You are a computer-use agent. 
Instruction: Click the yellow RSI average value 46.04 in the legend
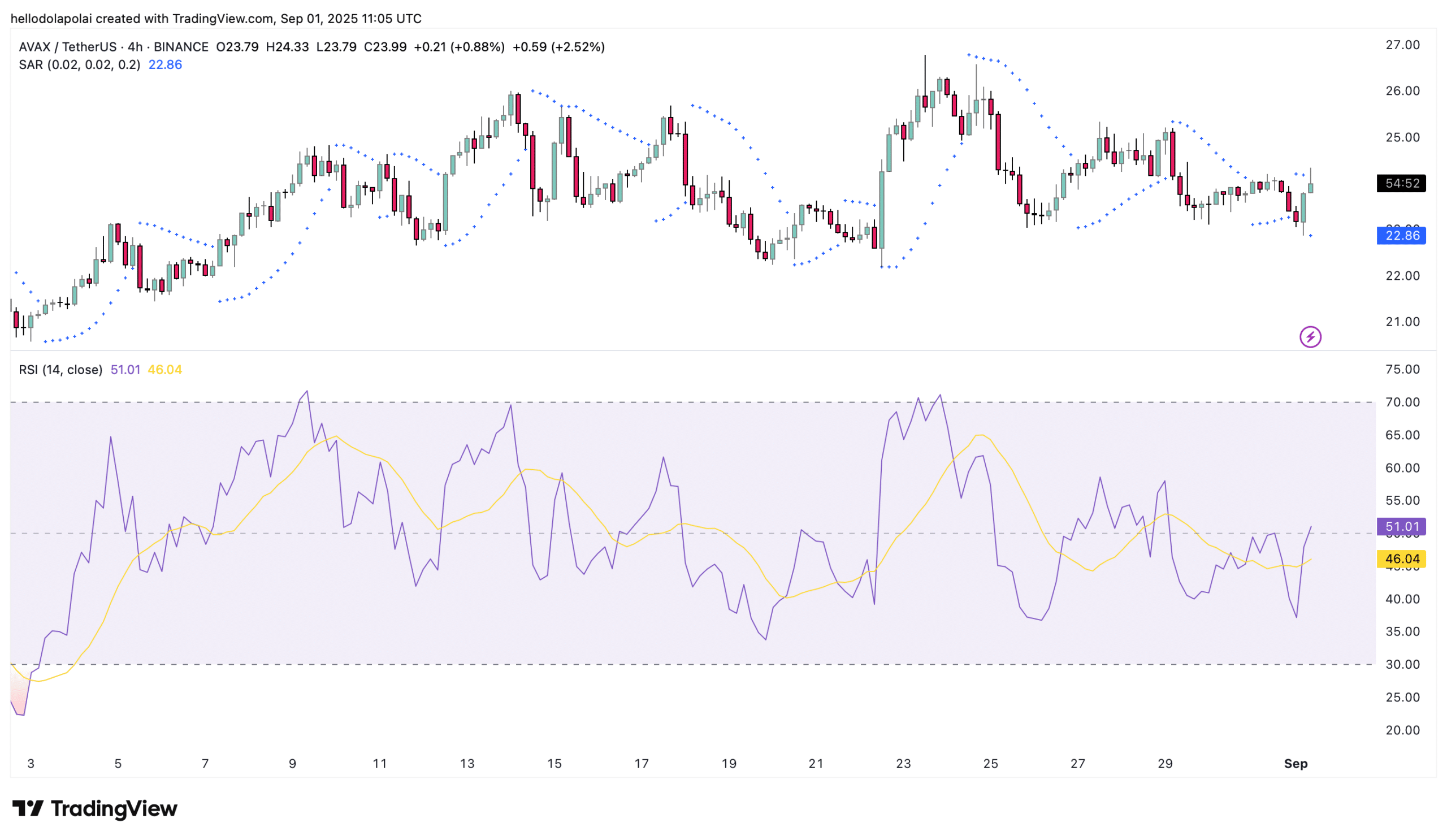point(165,370)
